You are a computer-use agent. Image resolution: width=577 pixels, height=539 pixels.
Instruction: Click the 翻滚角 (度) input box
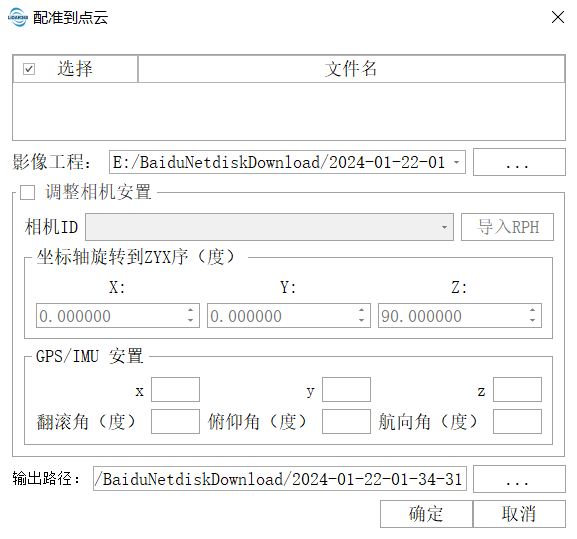click(x=176, y=421)
